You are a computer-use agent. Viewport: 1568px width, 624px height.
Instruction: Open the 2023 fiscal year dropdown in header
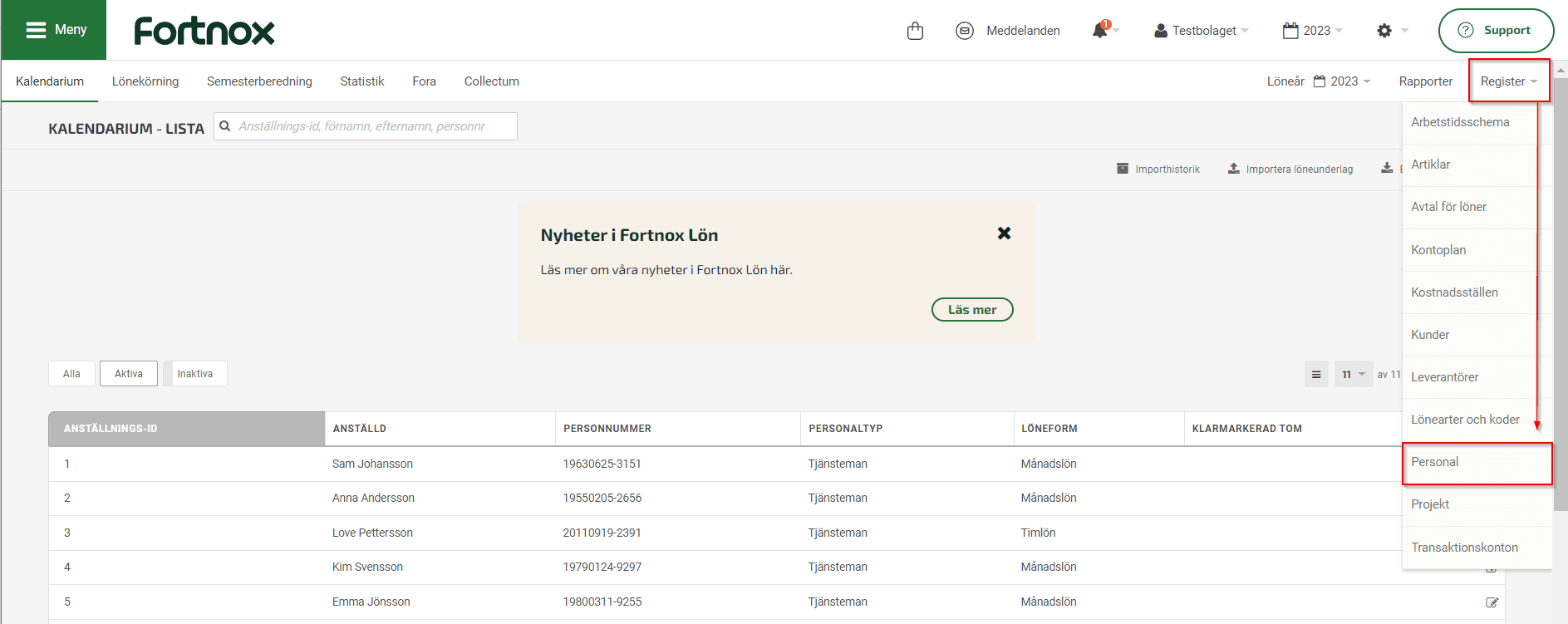[x=1313, y=31]
